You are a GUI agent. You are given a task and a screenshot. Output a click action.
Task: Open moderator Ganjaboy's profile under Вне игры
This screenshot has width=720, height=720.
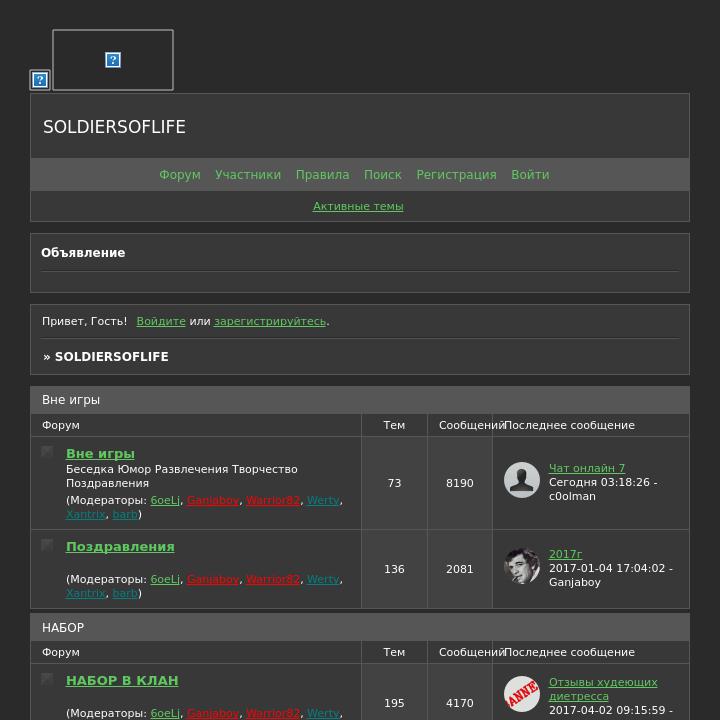pos(213,501)
